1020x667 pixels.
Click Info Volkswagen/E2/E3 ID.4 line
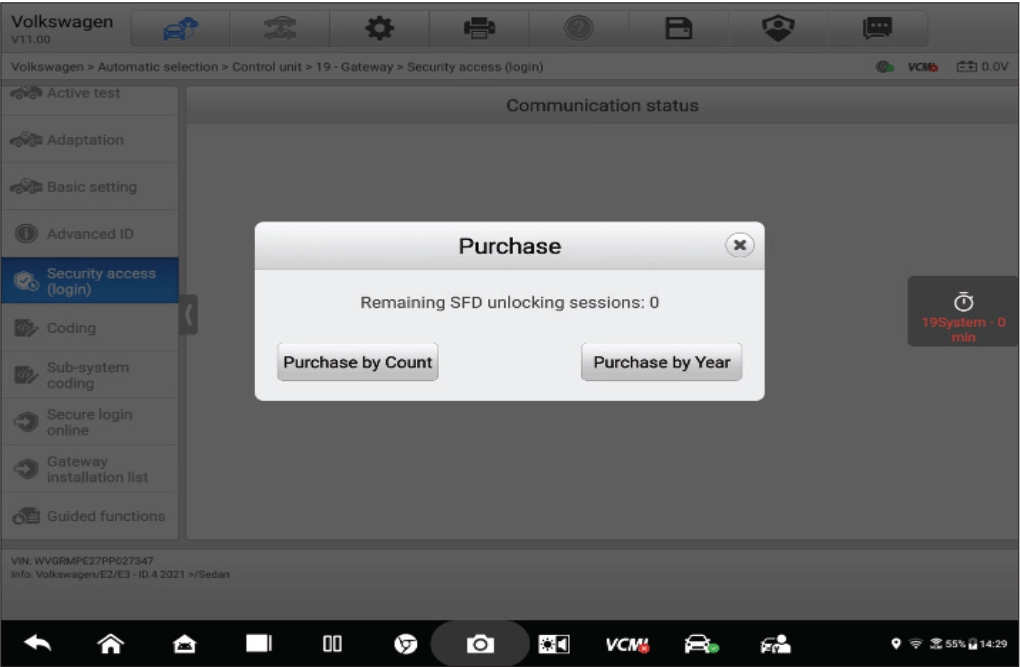click(120, 574)
